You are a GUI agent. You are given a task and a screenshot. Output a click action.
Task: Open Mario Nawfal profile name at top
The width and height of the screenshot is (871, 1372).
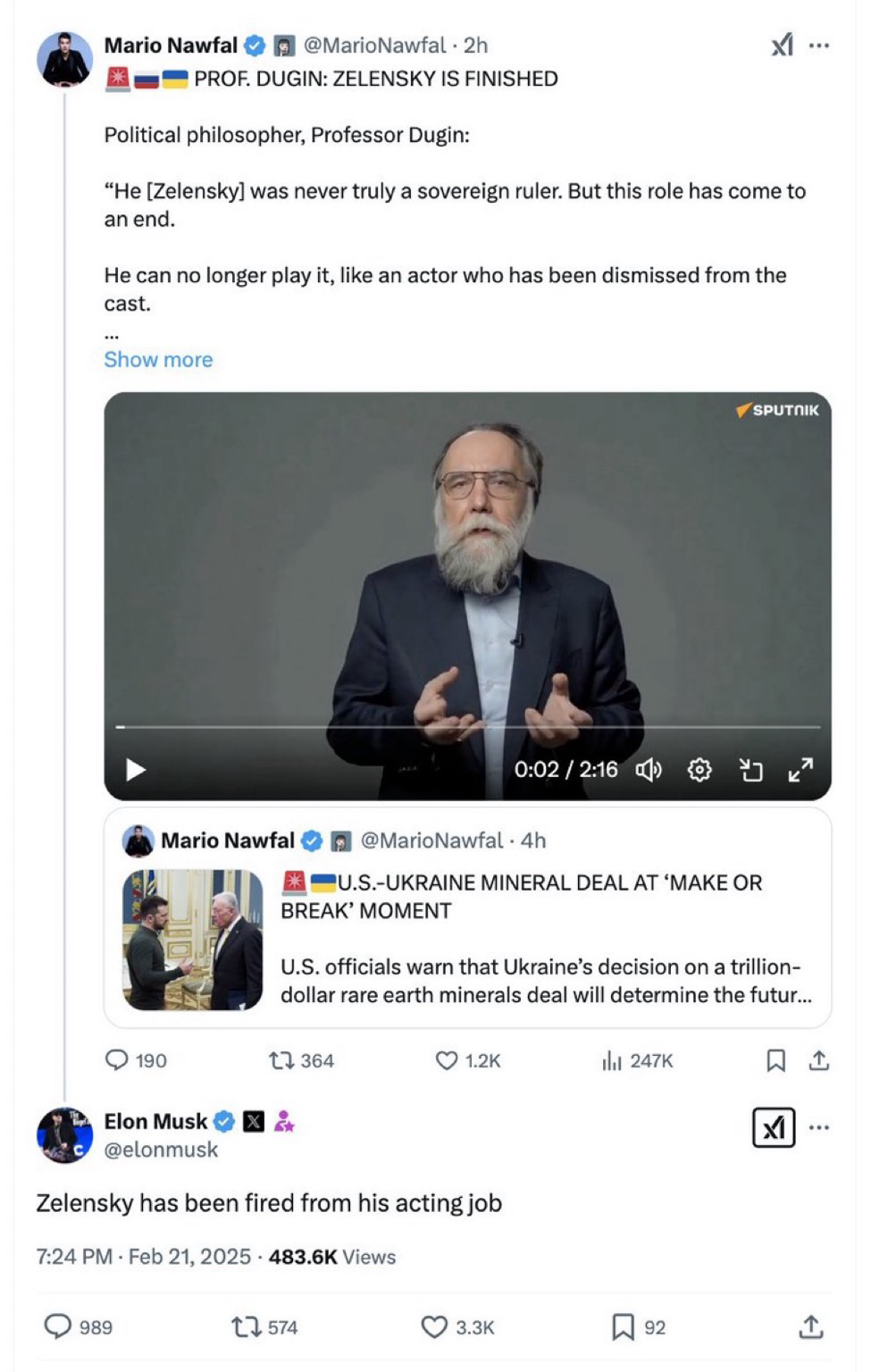171,45
